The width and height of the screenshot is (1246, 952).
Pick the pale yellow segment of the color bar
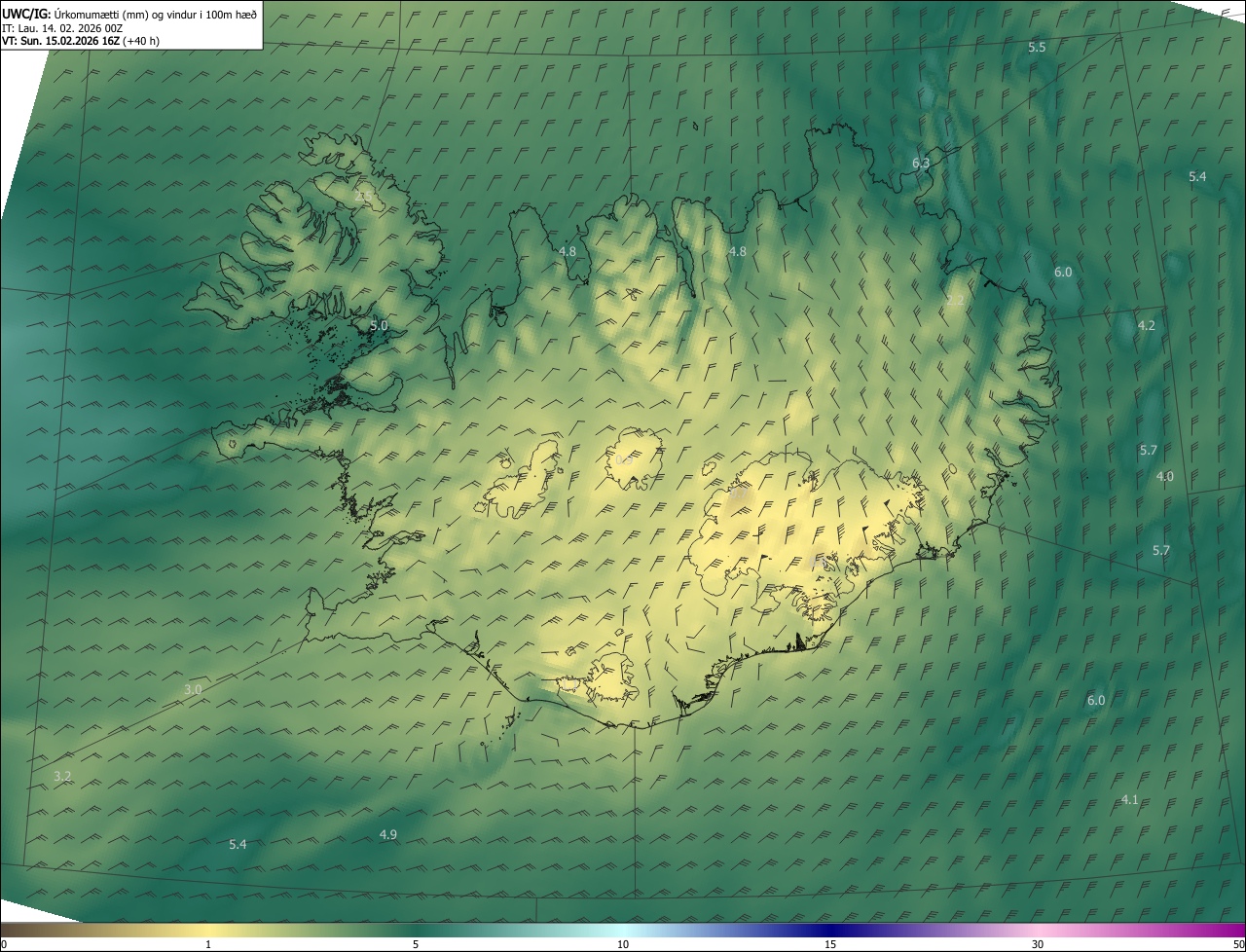208,930
